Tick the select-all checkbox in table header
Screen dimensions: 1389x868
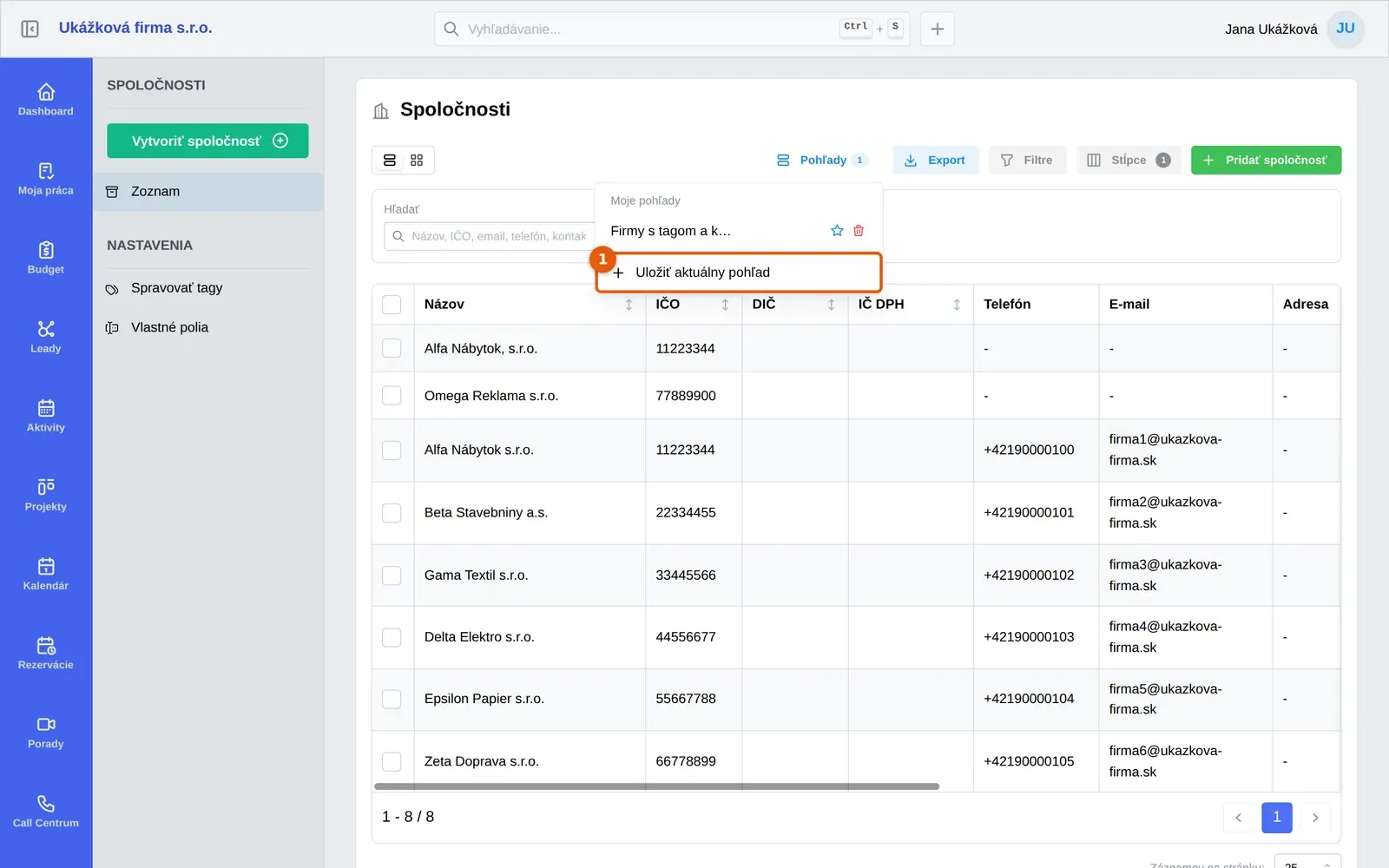pos(392,305)
